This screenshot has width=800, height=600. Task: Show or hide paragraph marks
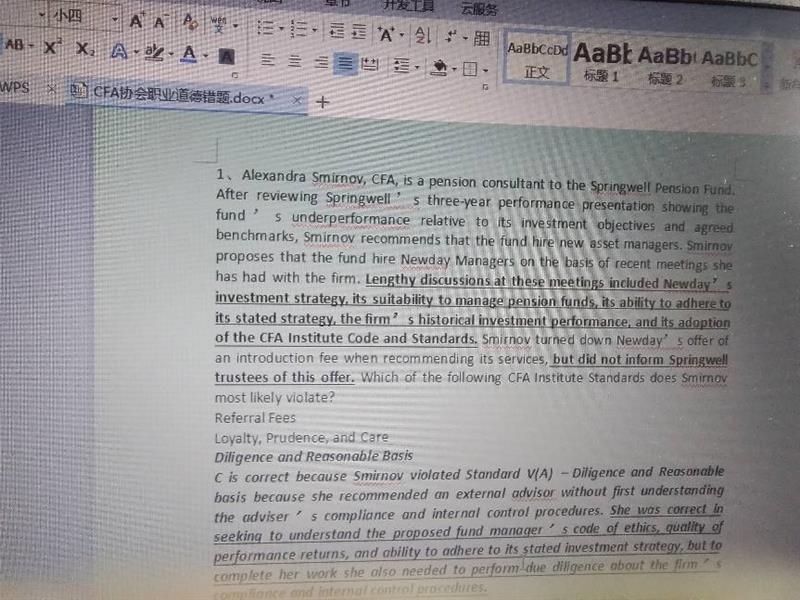[x=451, y=36]
